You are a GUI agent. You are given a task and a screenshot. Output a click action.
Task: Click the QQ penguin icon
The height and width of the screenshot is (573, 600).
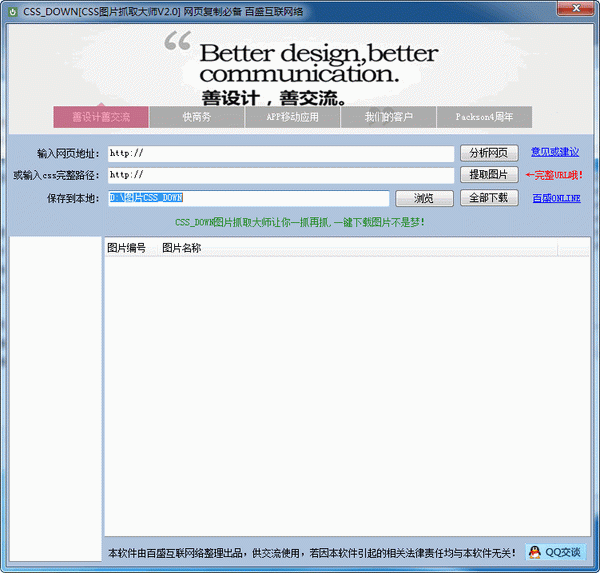pyautogui.click(x=535, y=552)
